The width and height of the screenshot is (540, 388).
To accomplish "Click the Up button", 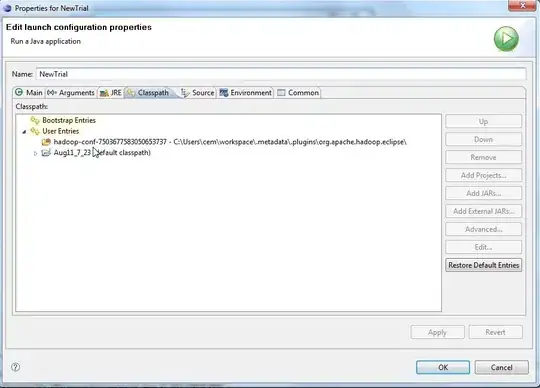I will tap(483, 122).
